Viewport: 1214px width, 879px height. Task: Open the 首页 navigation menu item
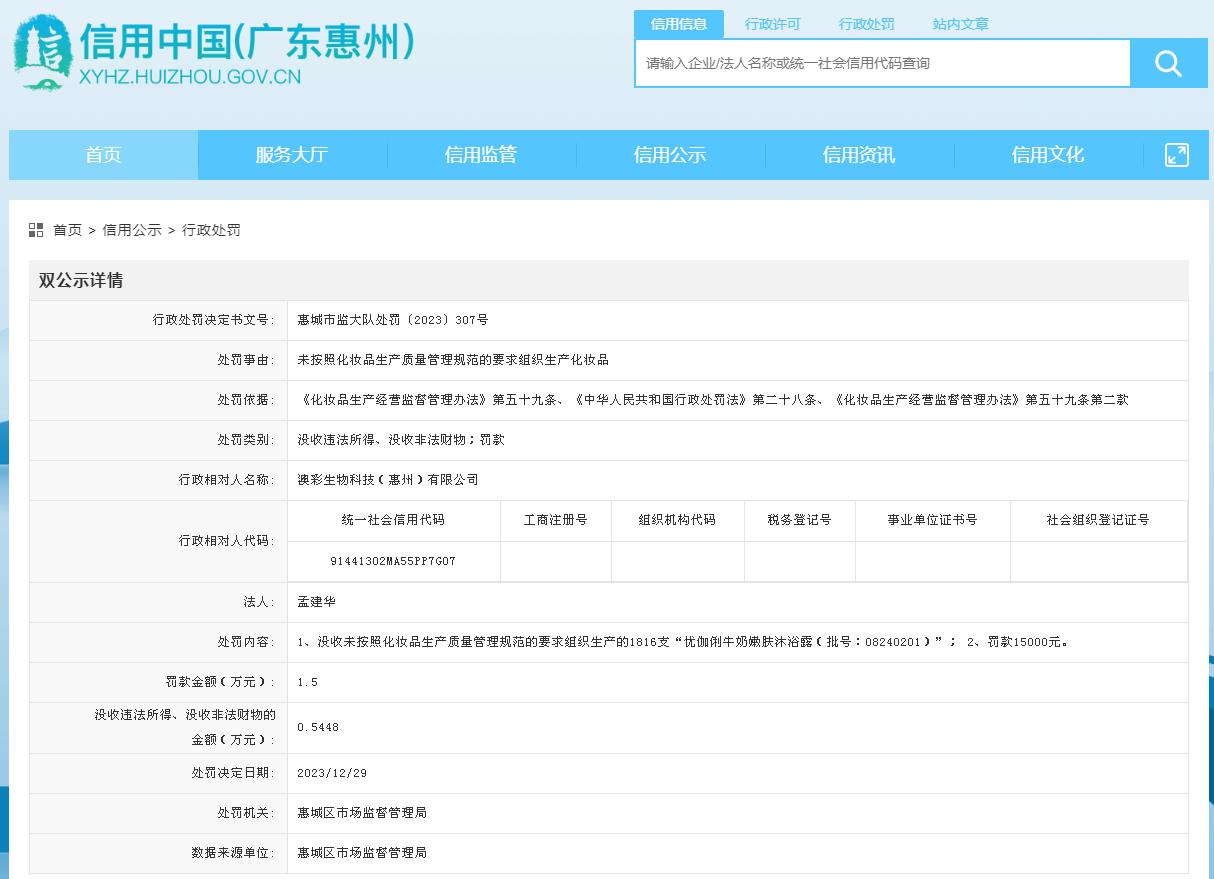pos(103,155)
